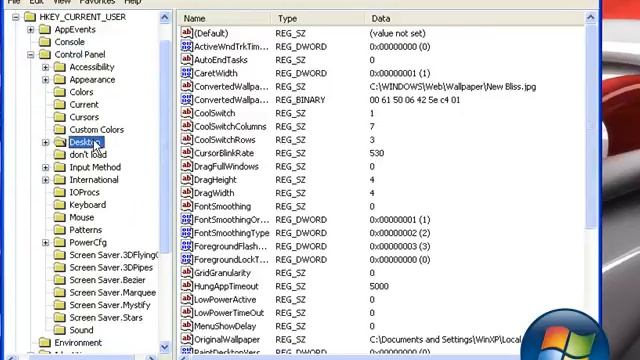This screenshot has width=640, height=360.
Task: Click the string icon of DragFullWindows
Action: click(x=187, y=166)
